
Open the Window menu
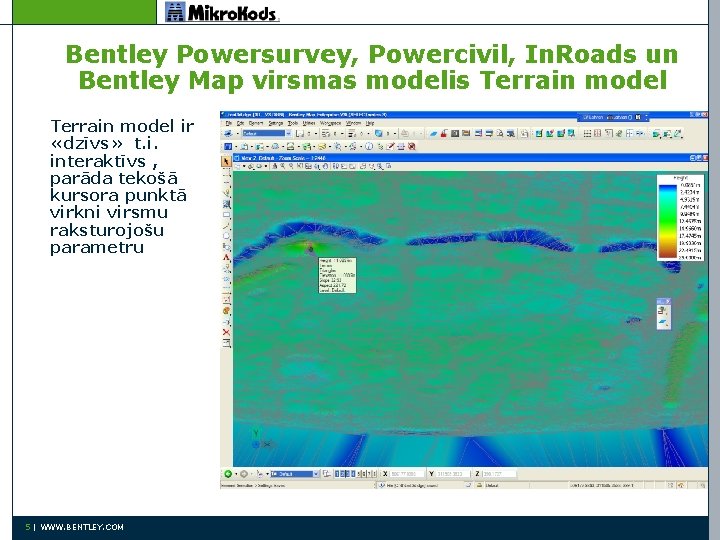(x=354, y=123)
